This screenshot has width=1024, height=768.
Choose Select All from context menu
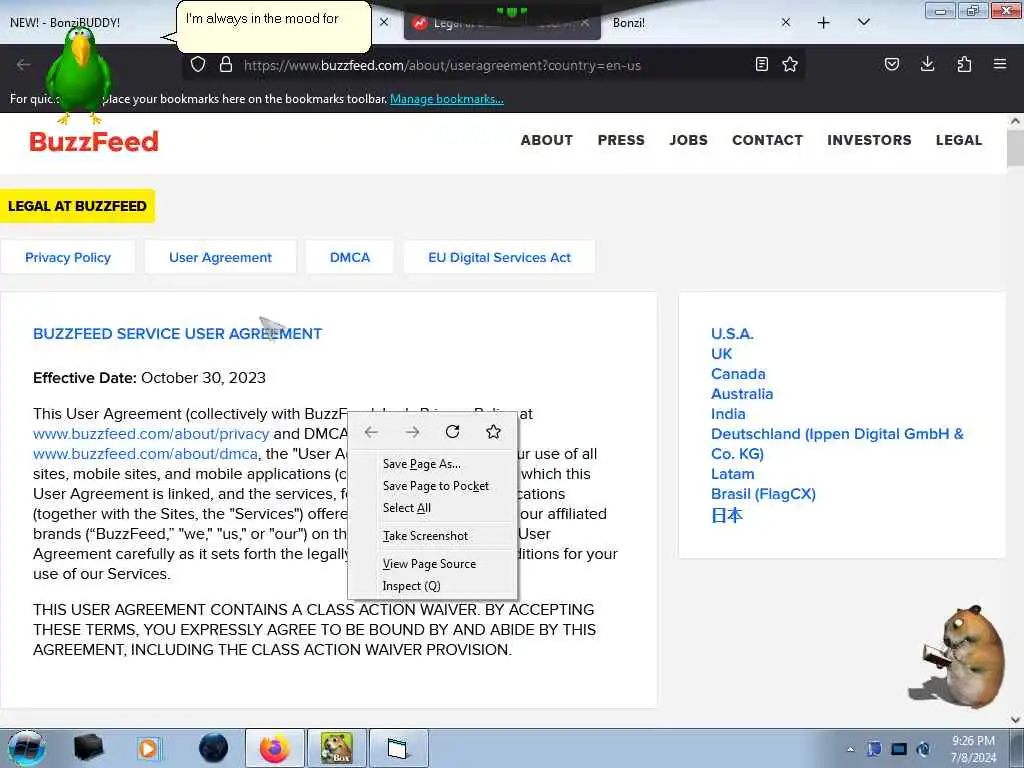coord(433,508)
